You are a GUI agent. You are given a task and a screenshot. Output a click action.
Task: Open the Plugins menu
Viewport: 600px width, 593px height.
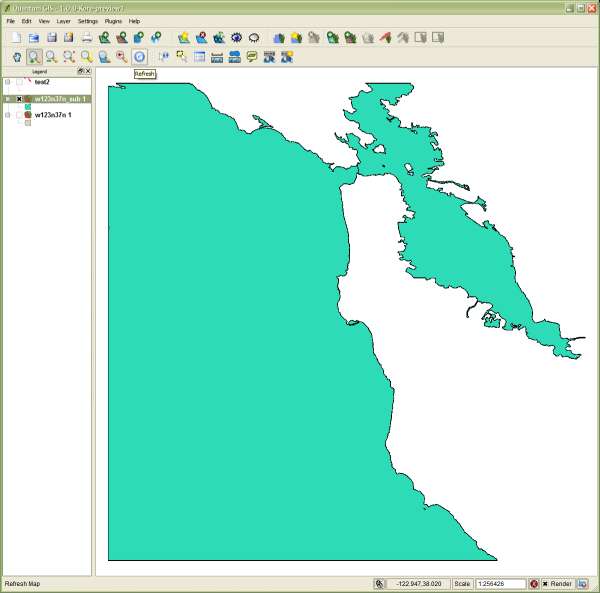click(113, 21)
